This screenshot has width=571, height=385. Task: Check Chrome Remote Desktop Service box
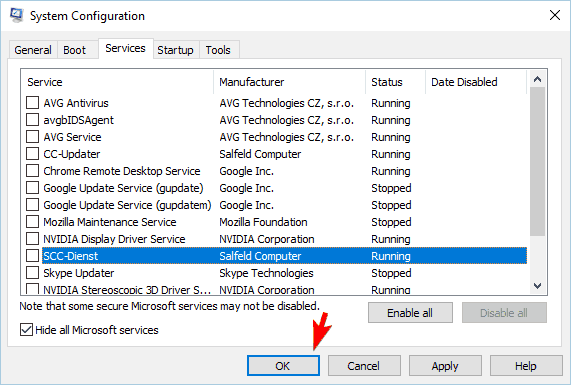point(32,171)
